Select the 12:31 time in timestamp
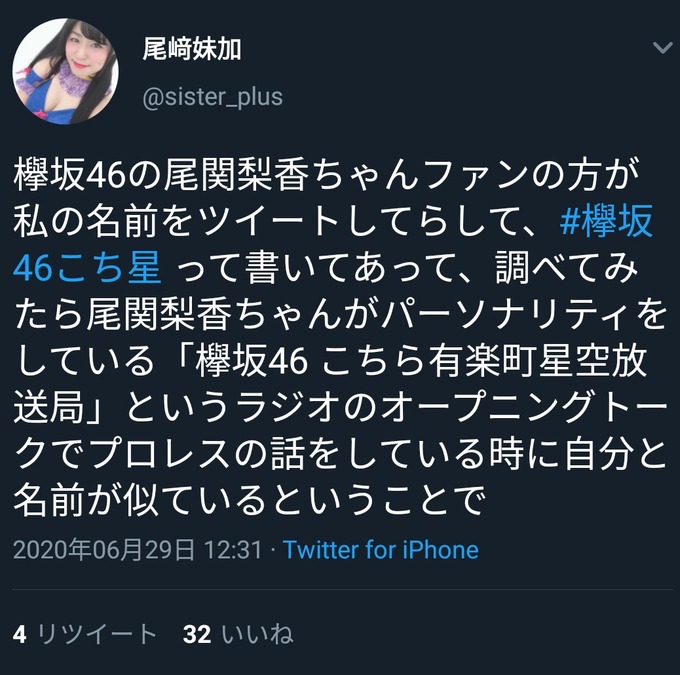 pos(233,550)
